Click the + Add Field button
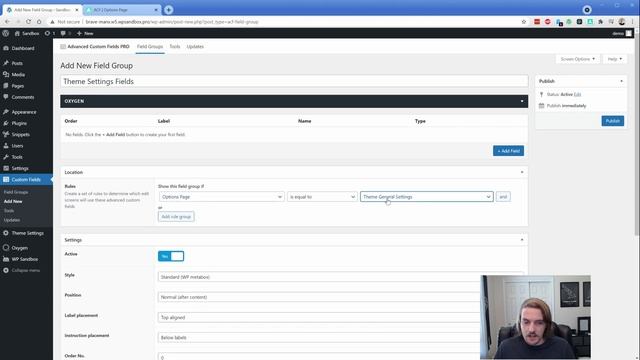This screenshot has height=360, width=640. click(508, 151)
